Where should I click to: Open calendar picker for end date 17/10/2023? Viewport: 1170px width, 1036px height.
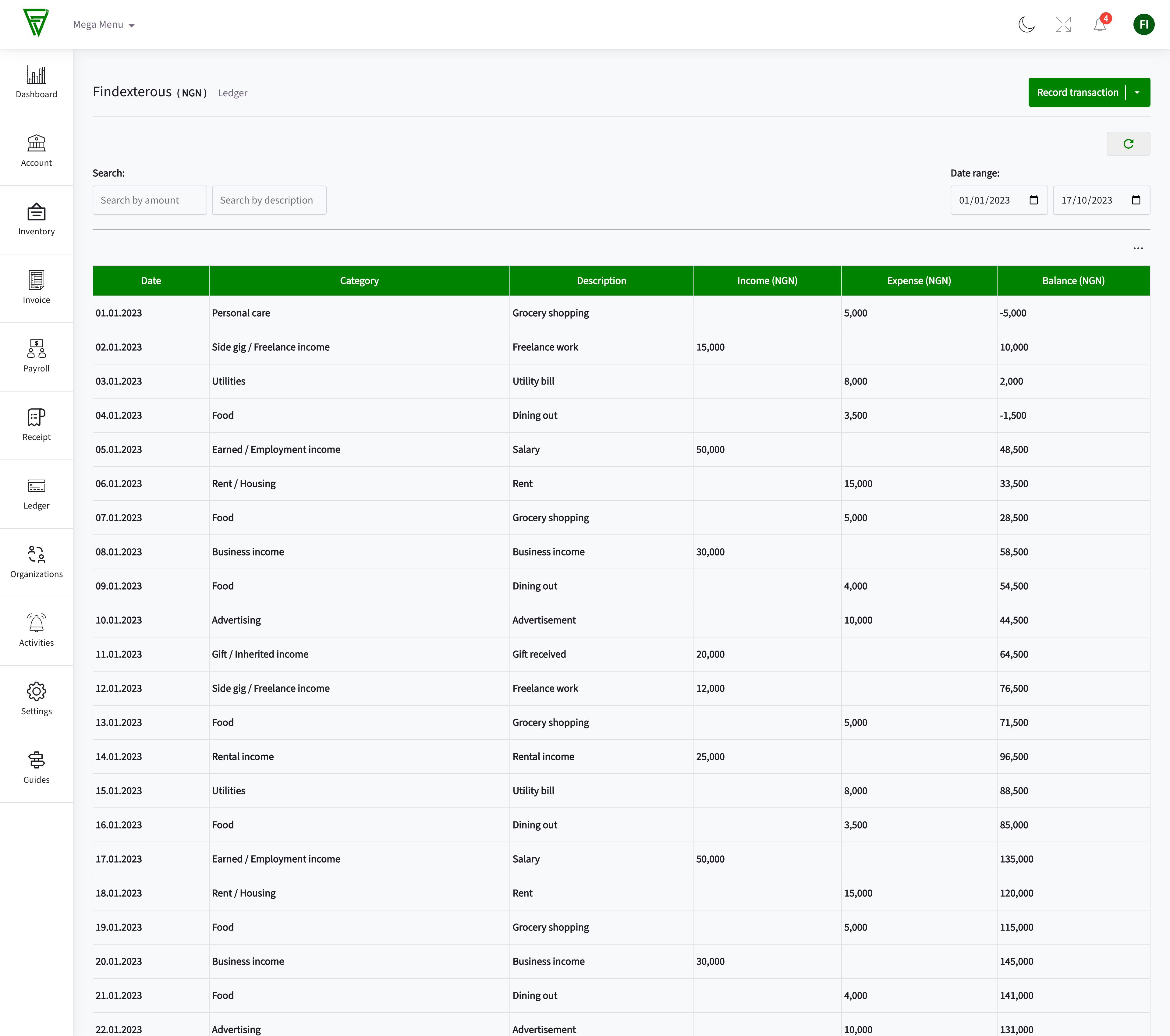click(x=1136, y=200)
